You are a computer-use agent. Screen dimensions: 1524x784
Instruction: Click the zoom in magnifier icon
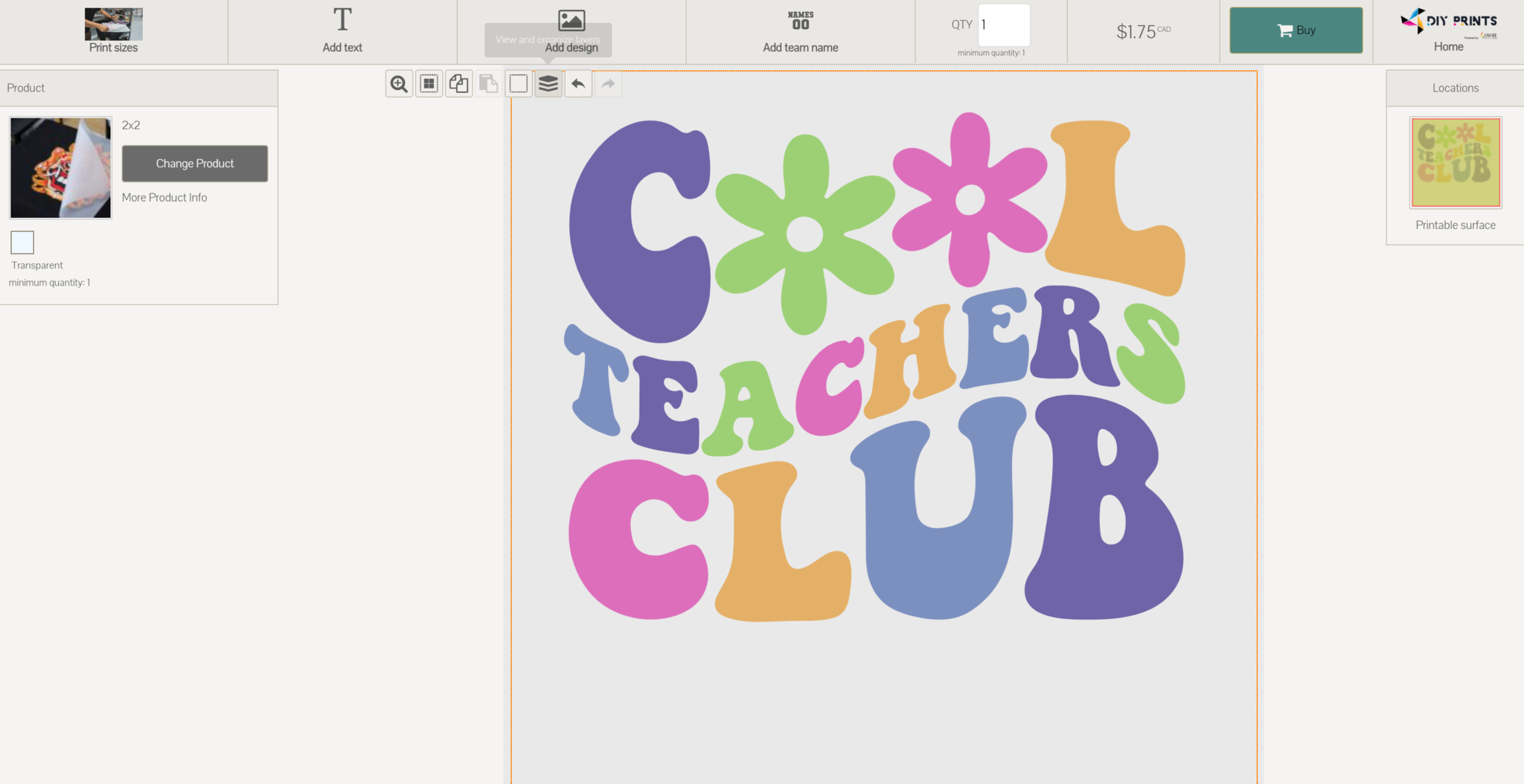[x=399, y=84]
